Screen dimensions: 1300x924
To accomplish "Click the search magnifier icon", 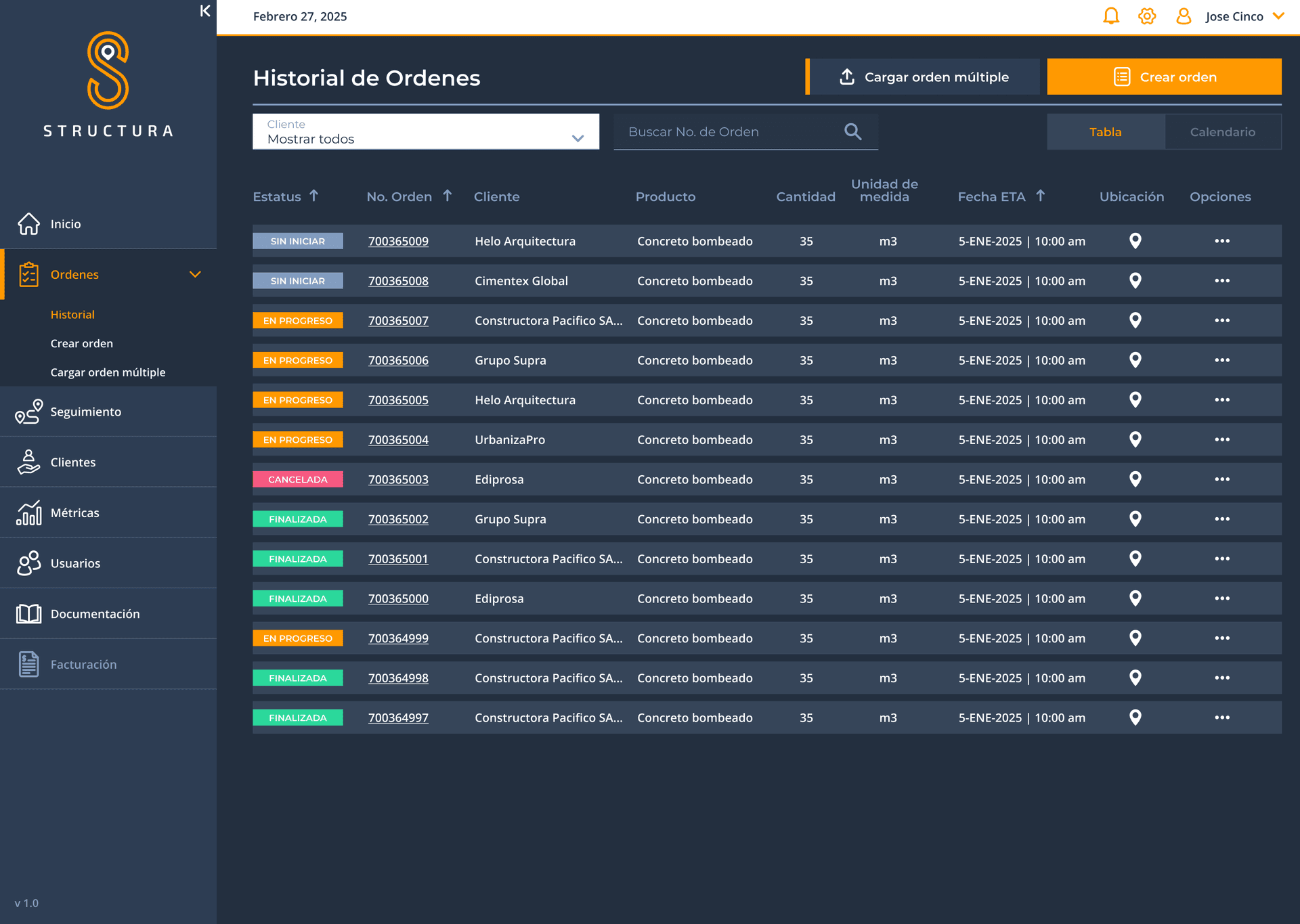I will [853, 132].
